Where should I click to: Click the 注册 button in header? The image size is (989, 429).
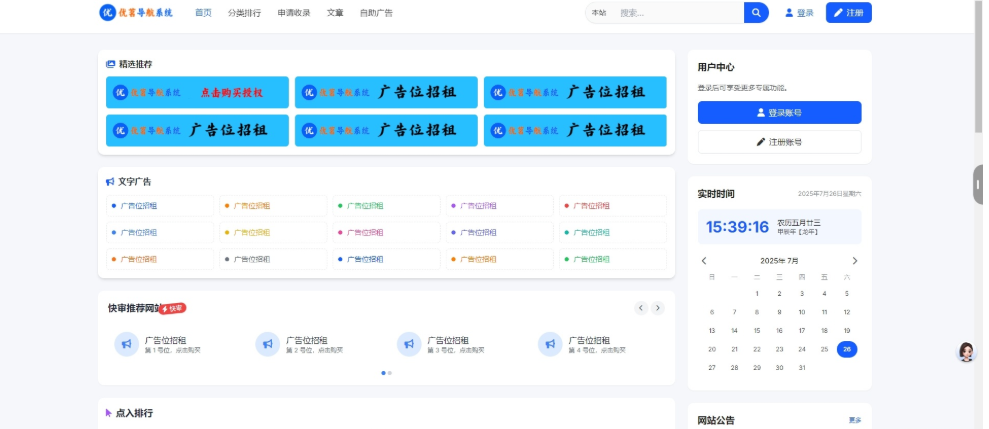pyautogui.click(x=848, y=13)
